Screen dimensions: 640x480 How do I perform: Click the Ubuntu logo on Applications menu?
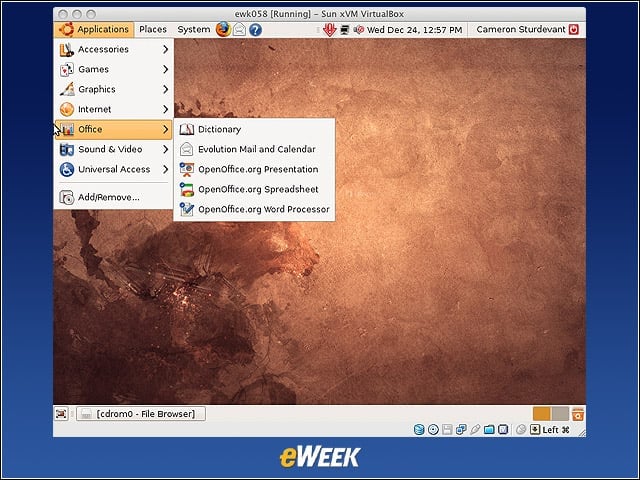point(66,29)
